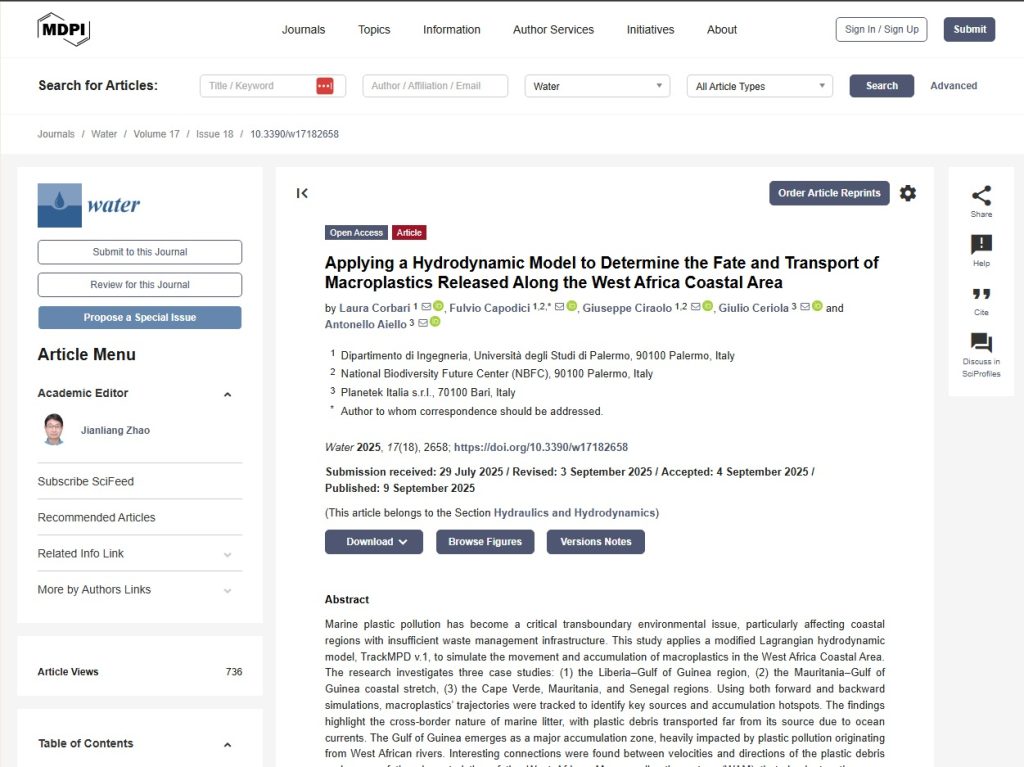
Task: Click the Browse Figures button
Action: click(x=485, y=541)
